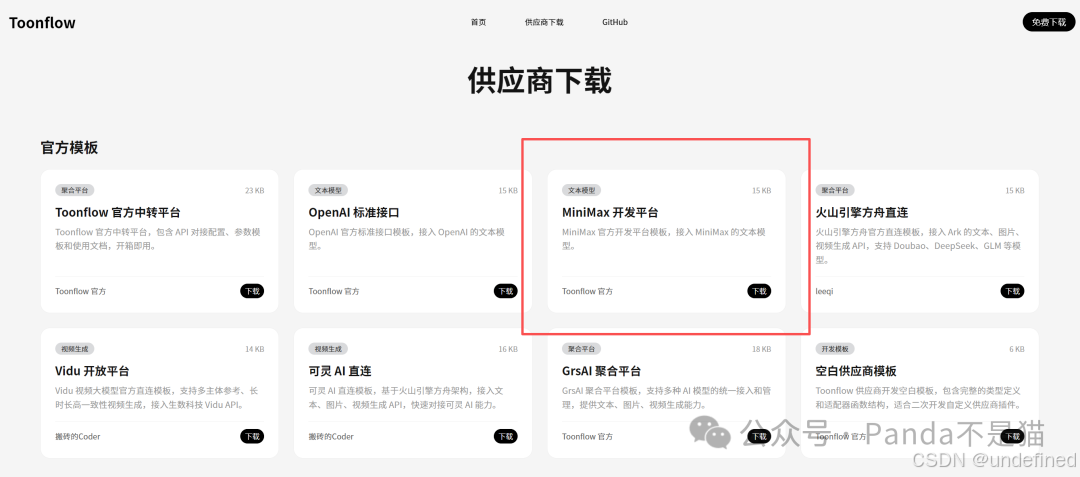Viewport: 1080px width, 477px height.
Task: Click 视频生成 tag on Vidu card
Action: point(75,349)
